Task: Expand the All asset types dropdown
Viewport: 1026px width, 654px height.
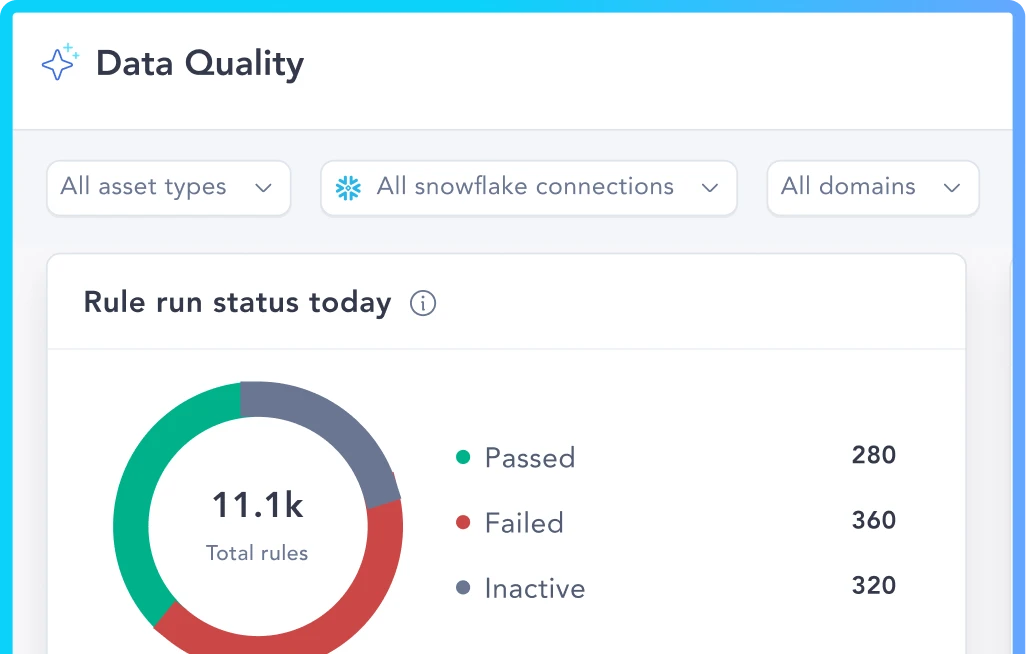Action: click(x=168, y=188)
